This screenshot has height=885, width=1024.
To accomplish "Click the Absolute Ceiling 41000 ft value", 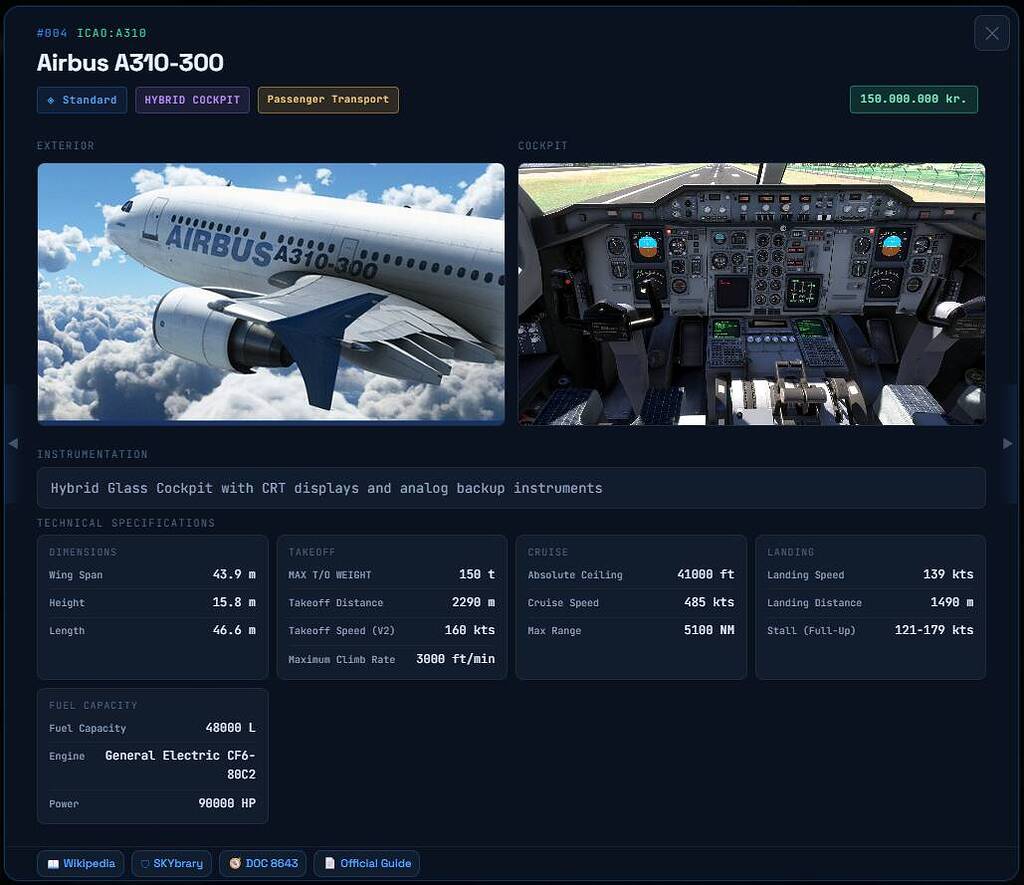I will 705,575.
